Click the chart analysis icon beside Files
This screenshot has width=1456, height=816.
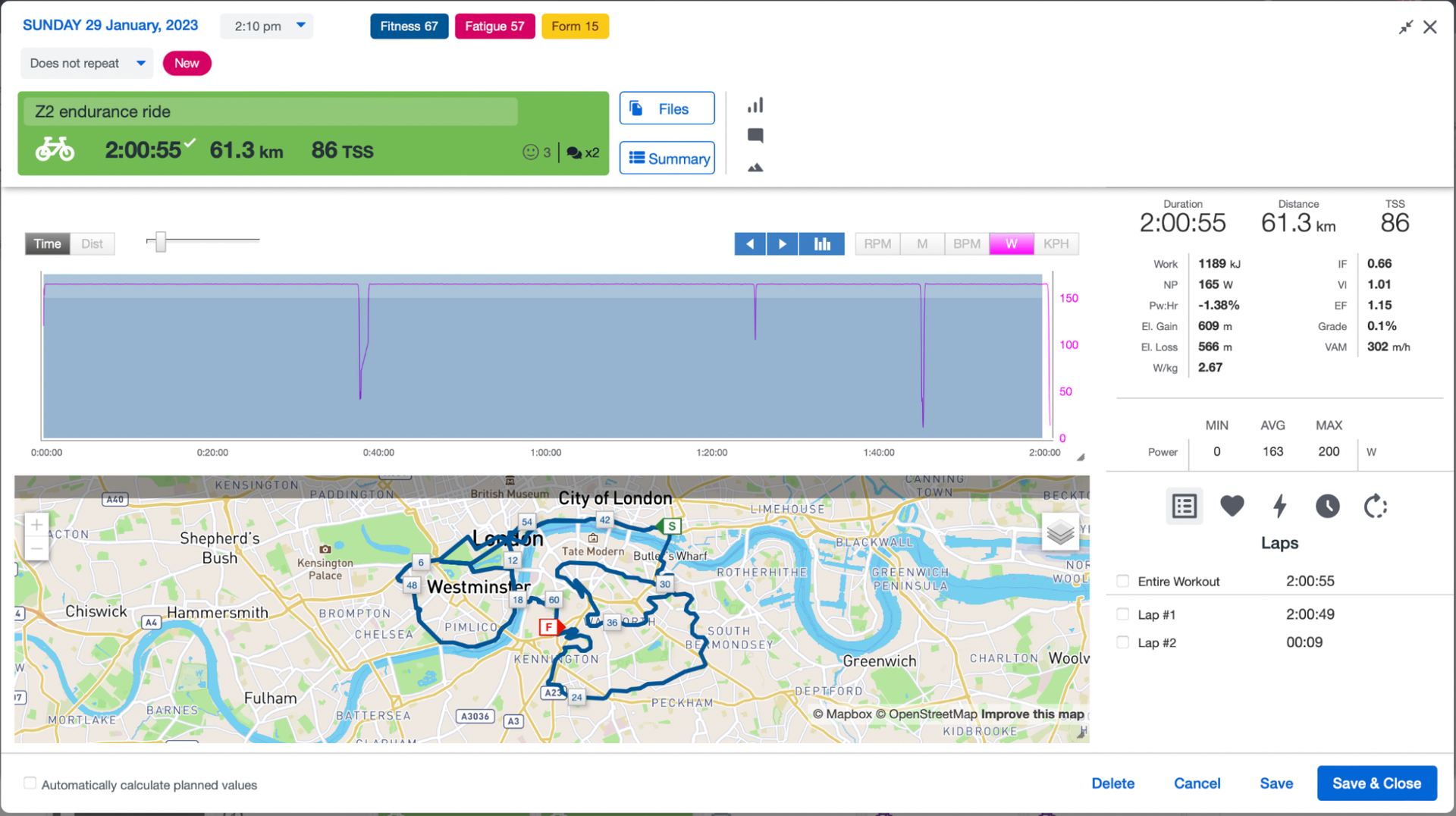coord(755,105)
